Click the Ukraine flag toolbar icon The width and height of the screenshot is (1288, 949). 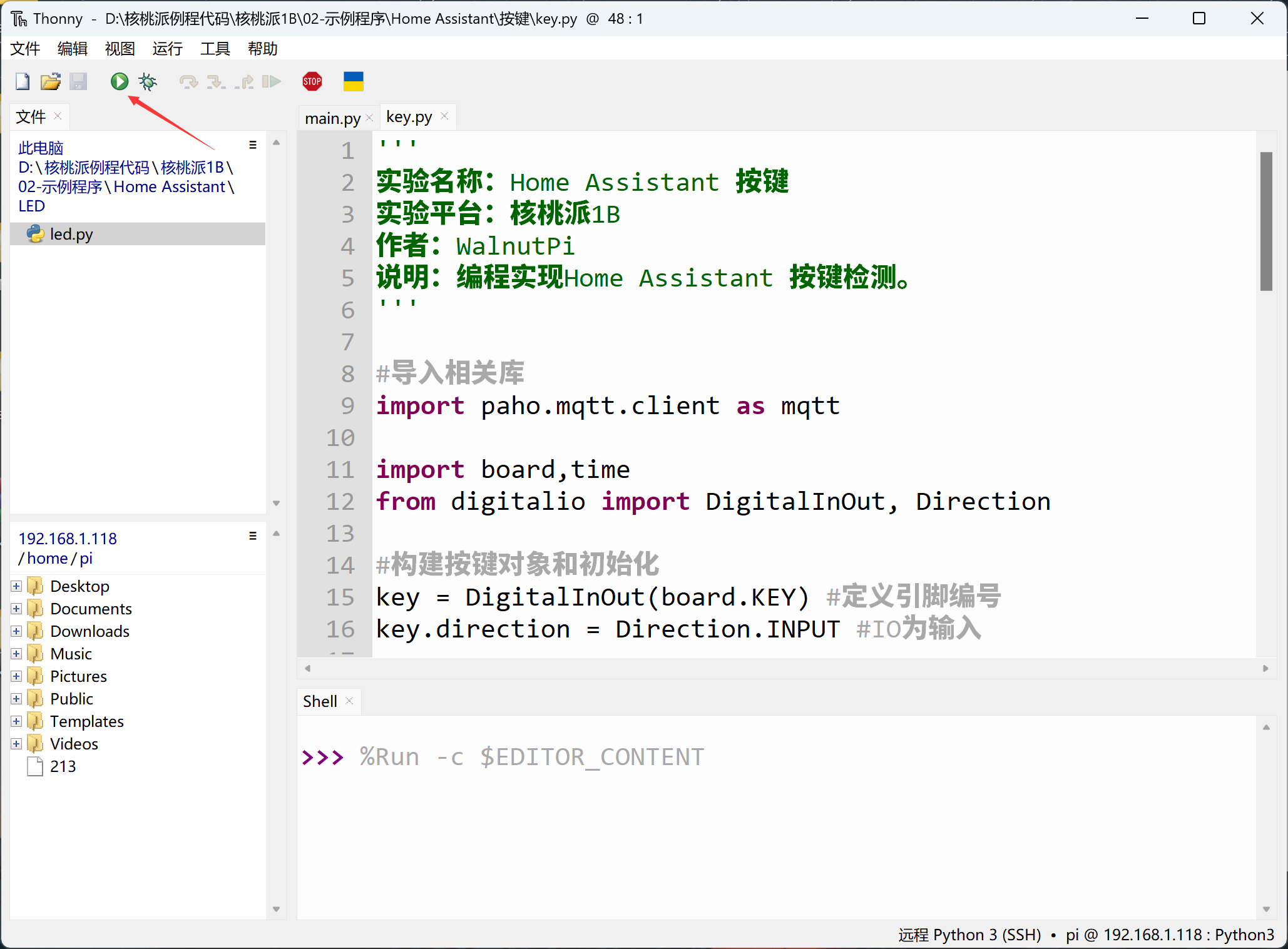pos(354,81)
